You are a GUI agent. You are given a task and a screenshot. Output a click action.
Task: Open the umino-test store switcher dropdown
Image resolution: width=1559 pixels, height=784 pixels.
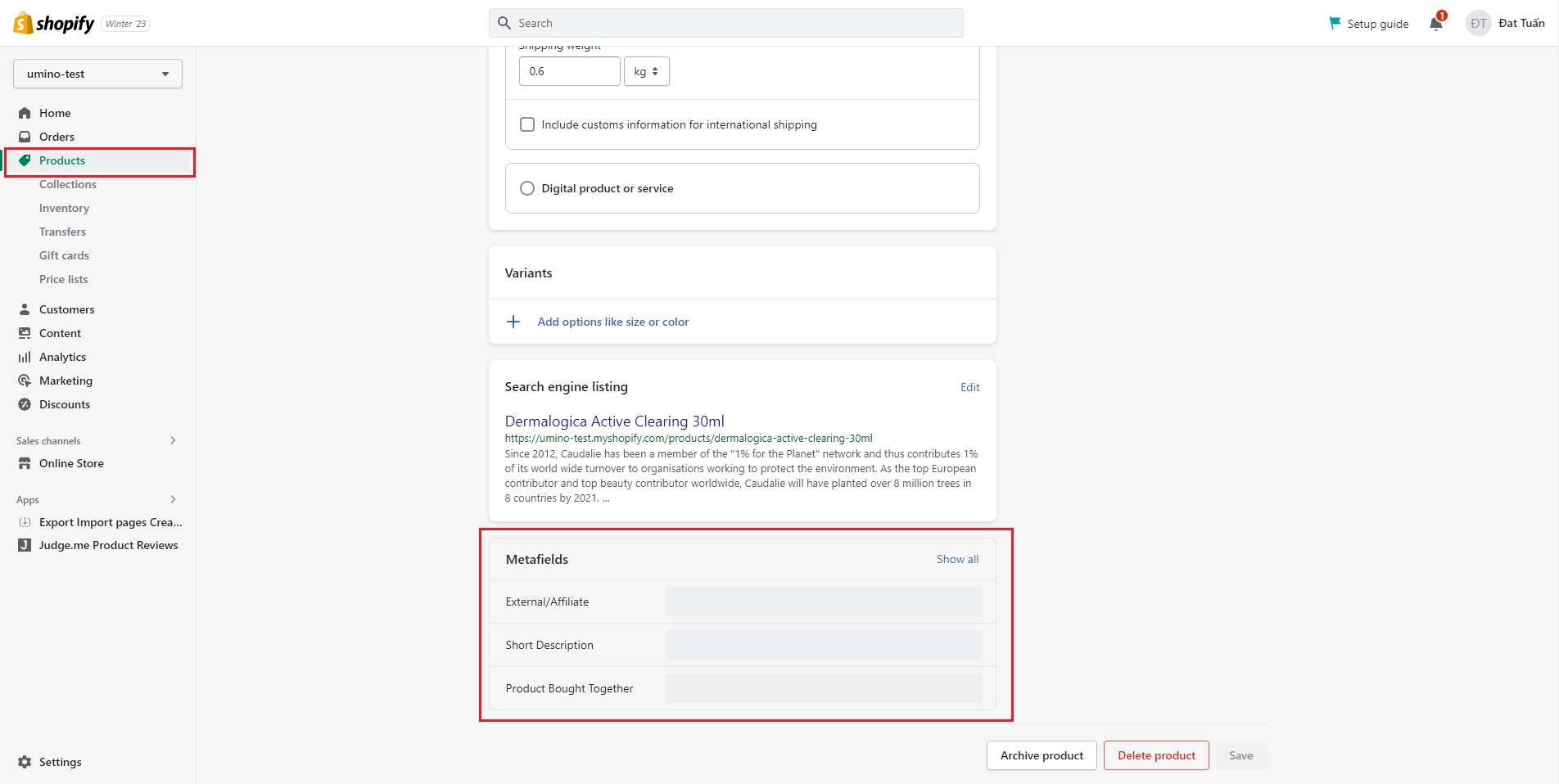pos(97,74)
